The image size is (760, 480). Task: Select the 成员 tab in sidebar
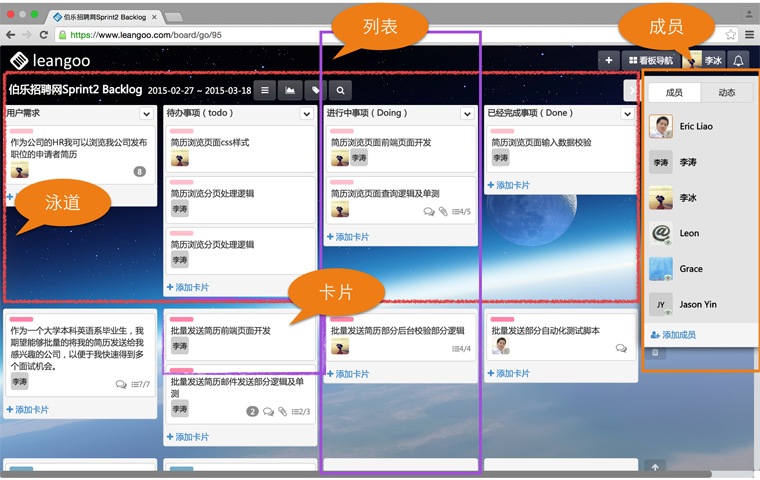tap(674, 92)
